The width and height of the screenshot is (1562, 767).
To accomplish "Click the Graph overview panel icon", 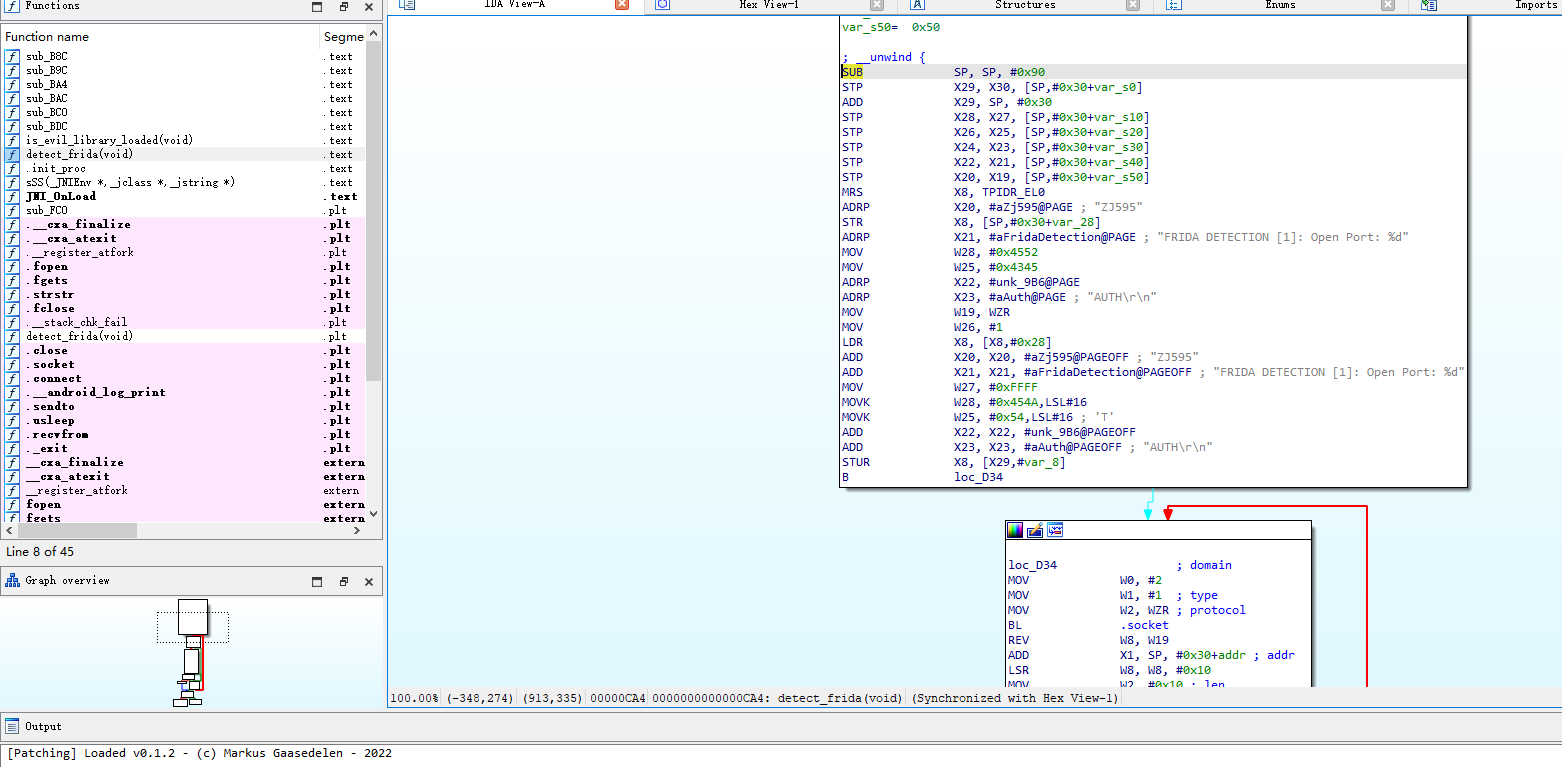I will point(13,580).
